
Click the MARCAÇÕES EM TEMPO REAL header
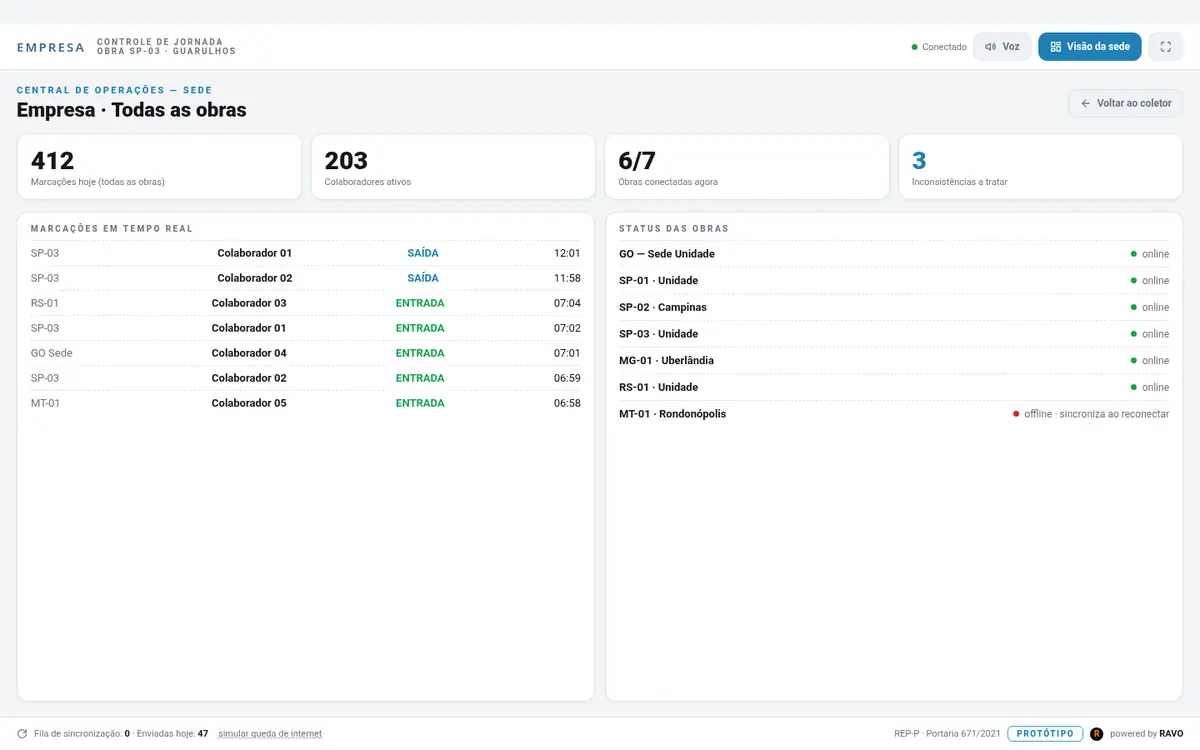[112, 229]
